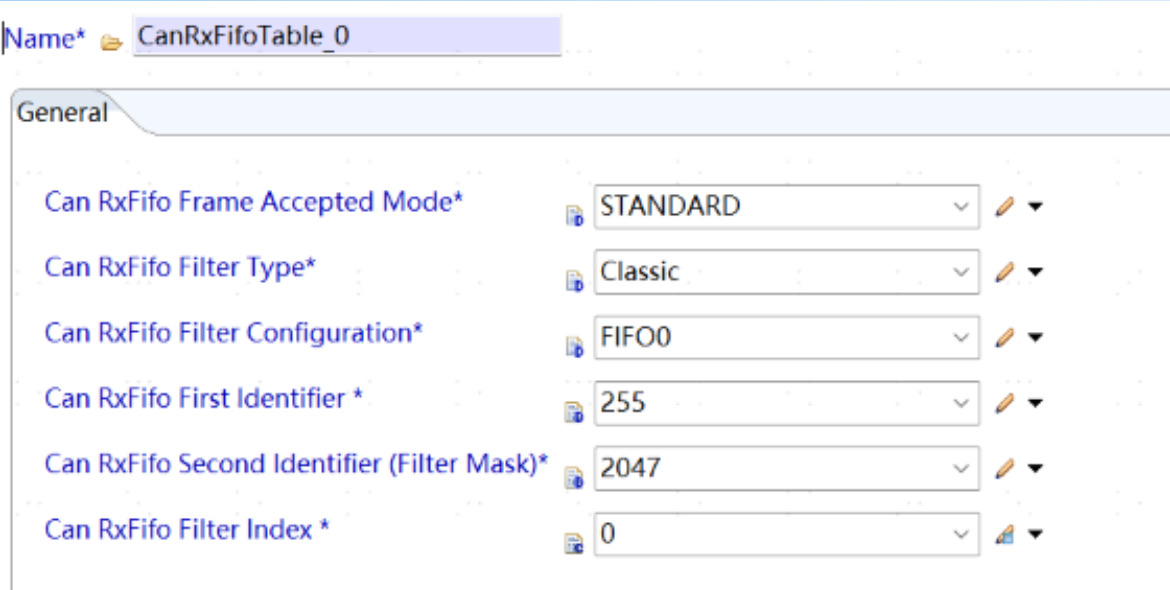
Task: Click the Name* label
Action: [x=46, y=39]
